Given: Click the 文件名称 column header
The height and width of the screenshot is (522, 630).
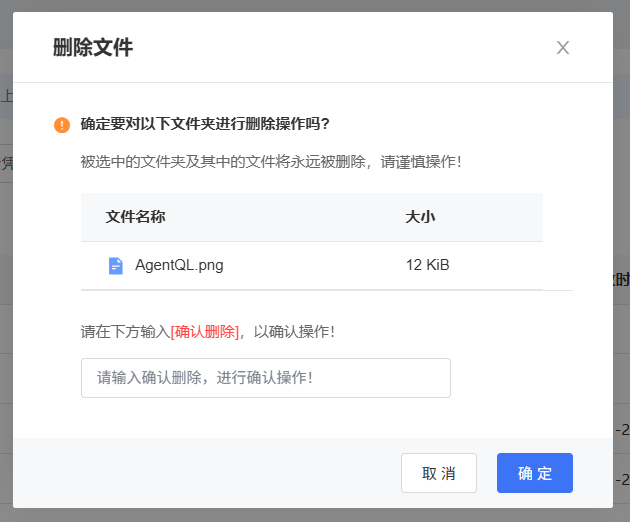Looking at the screenshot, I should [x=135, y=217].
